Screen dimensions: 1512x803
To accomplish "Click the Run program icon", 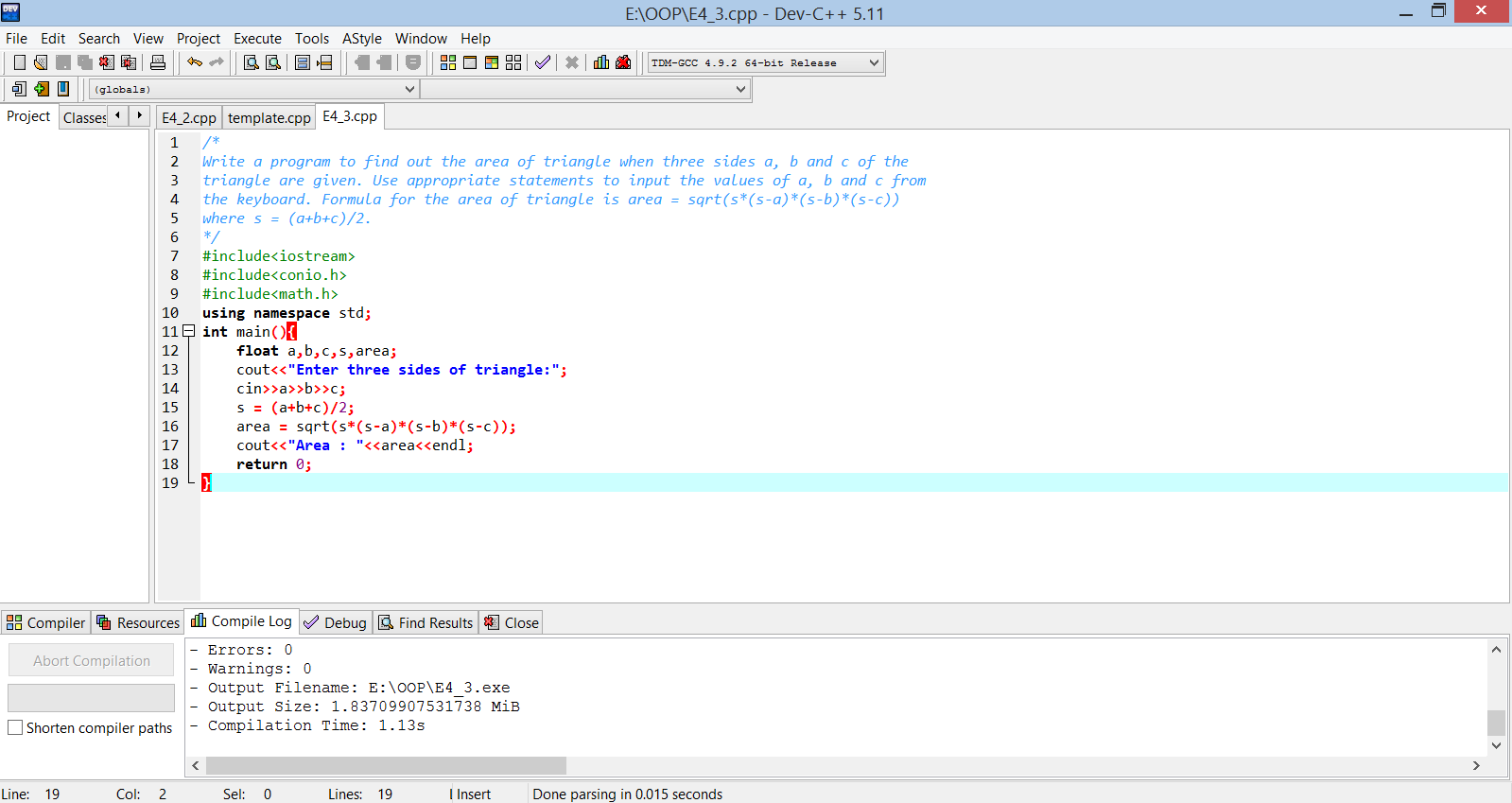I will [470, 62].
